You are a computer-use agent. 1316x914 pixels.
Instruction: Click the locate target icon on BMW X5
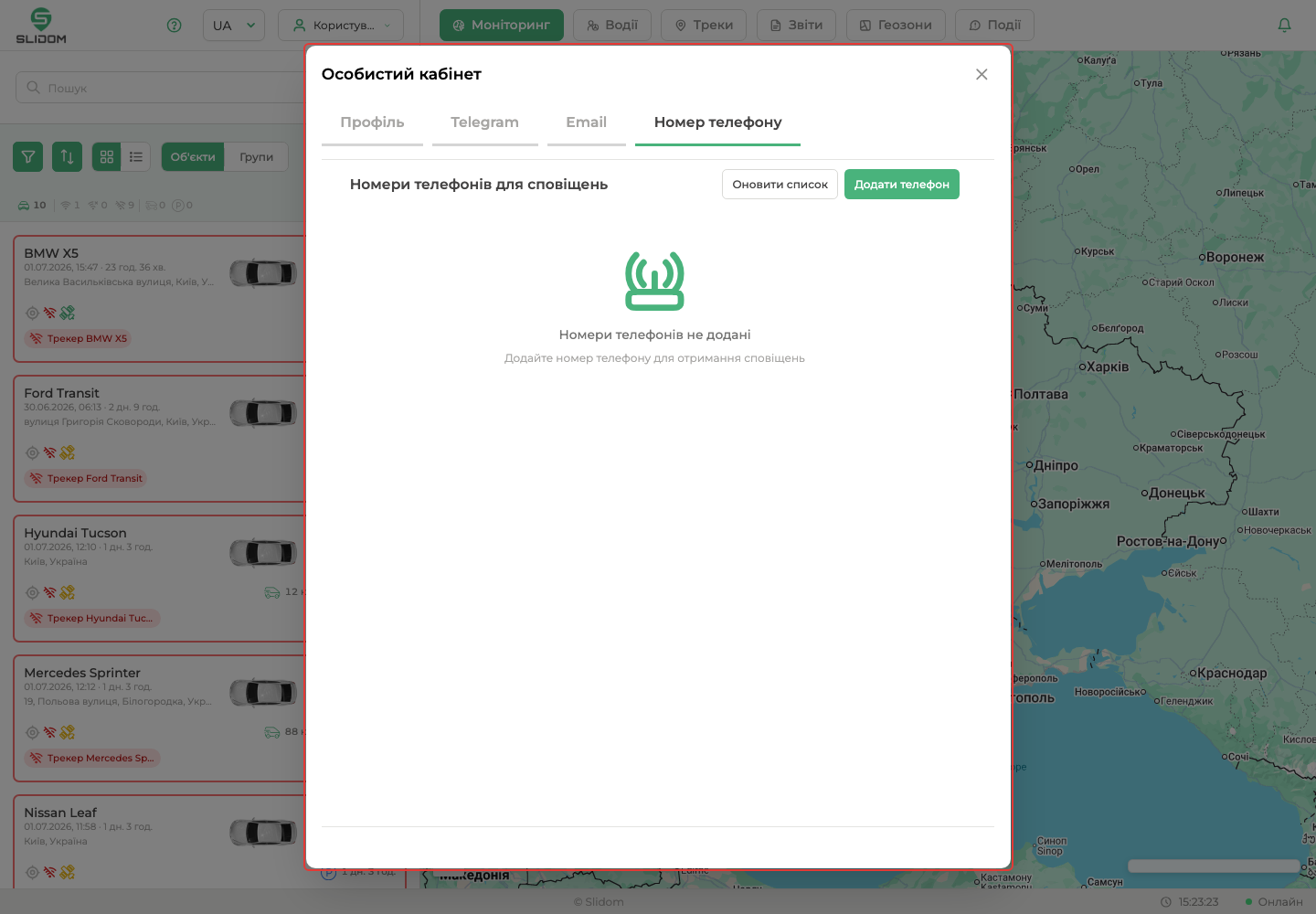pos(32,313)
